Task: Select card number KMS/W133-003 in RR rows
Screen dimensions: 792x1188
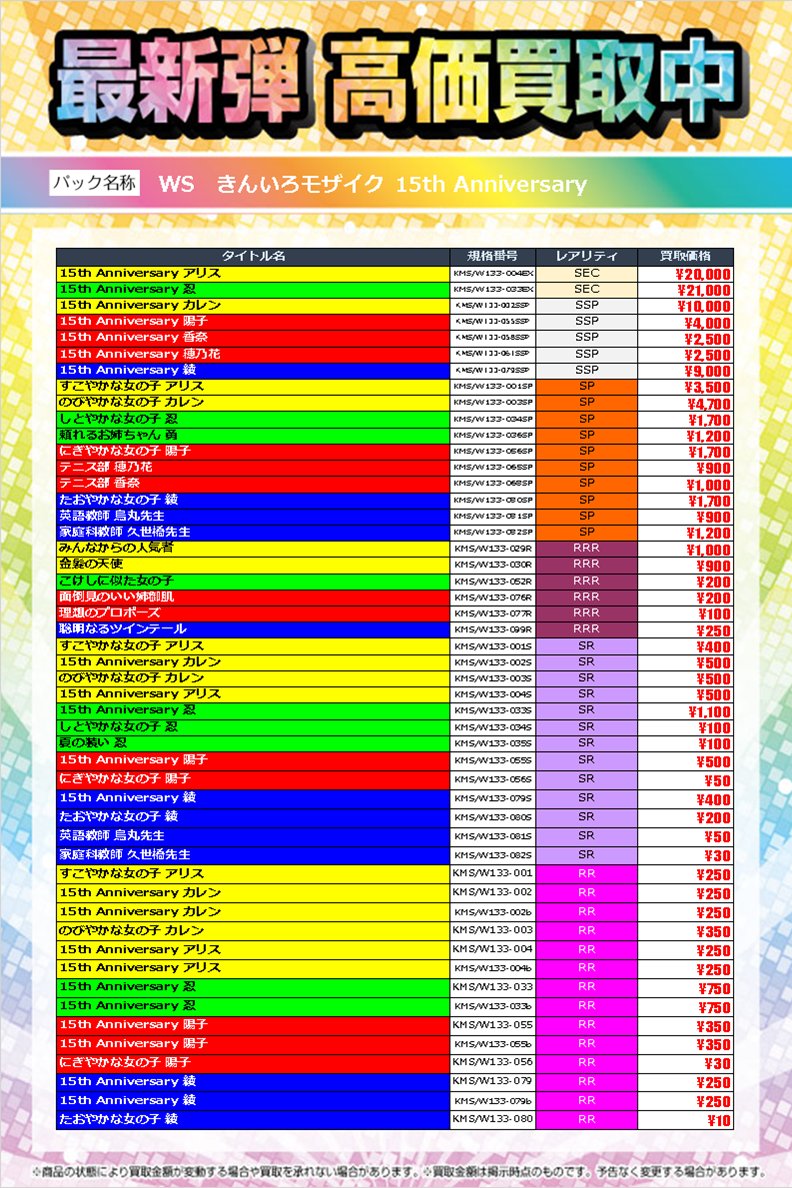Action: click(493, 930)
